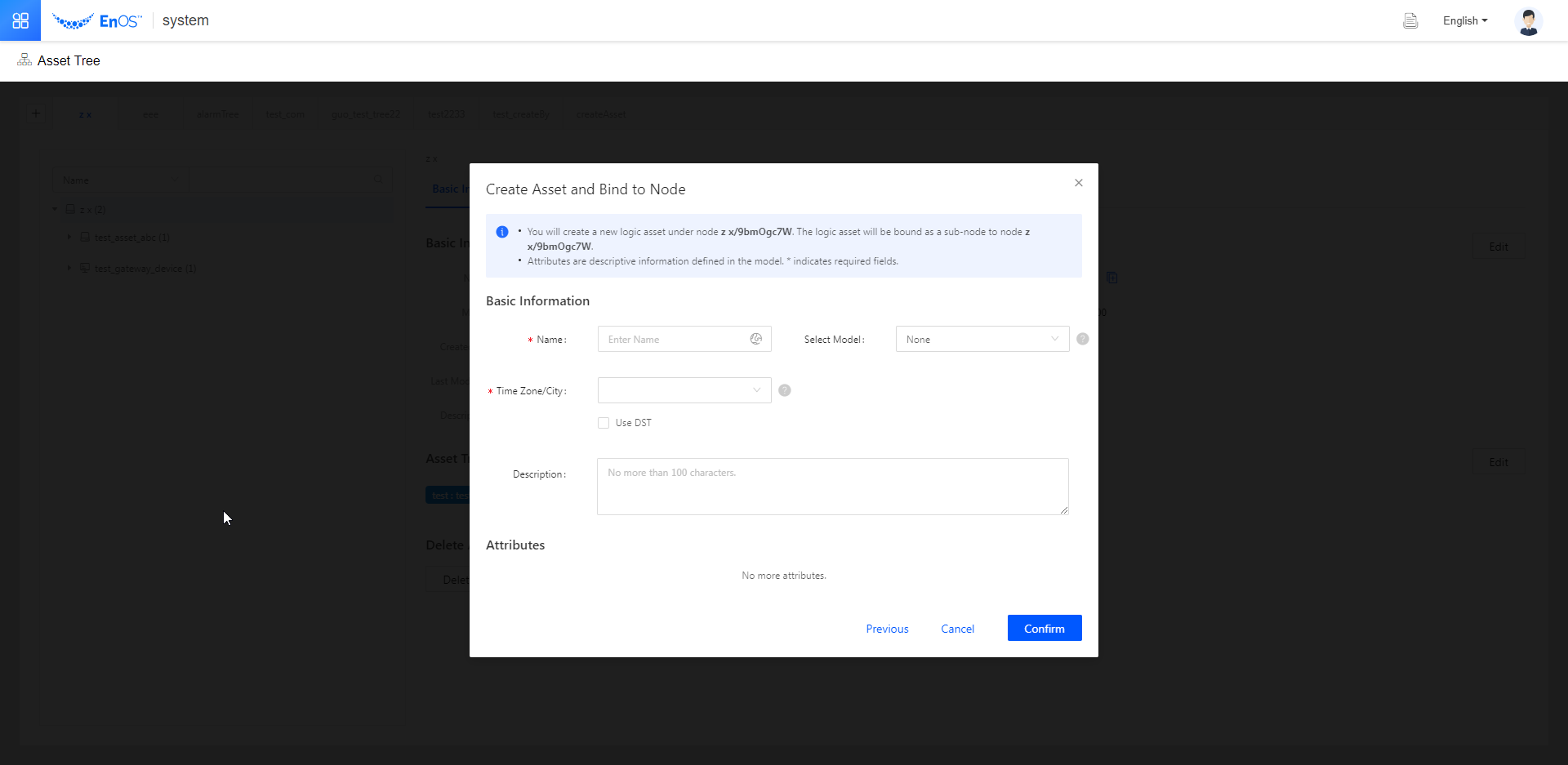
Task: Click the globe icon in Name field
Action: tap(756, 339)
